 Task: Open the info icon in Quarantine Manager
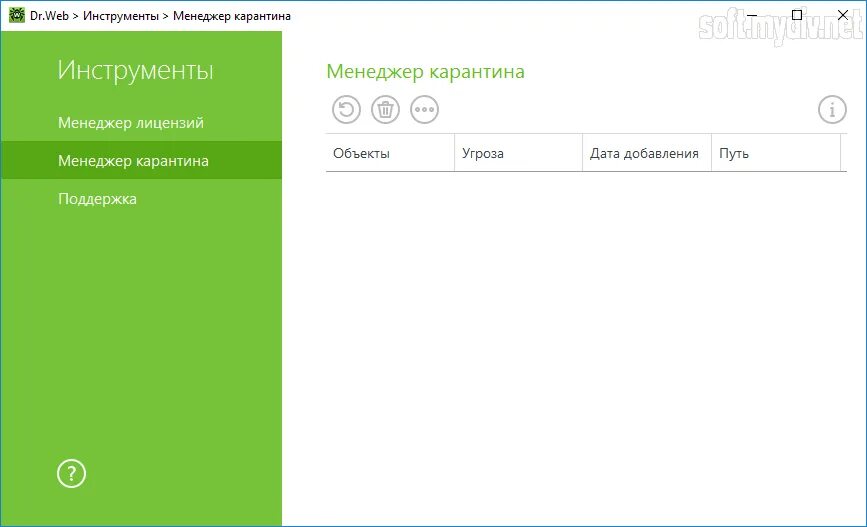click(x=832, y=109)
